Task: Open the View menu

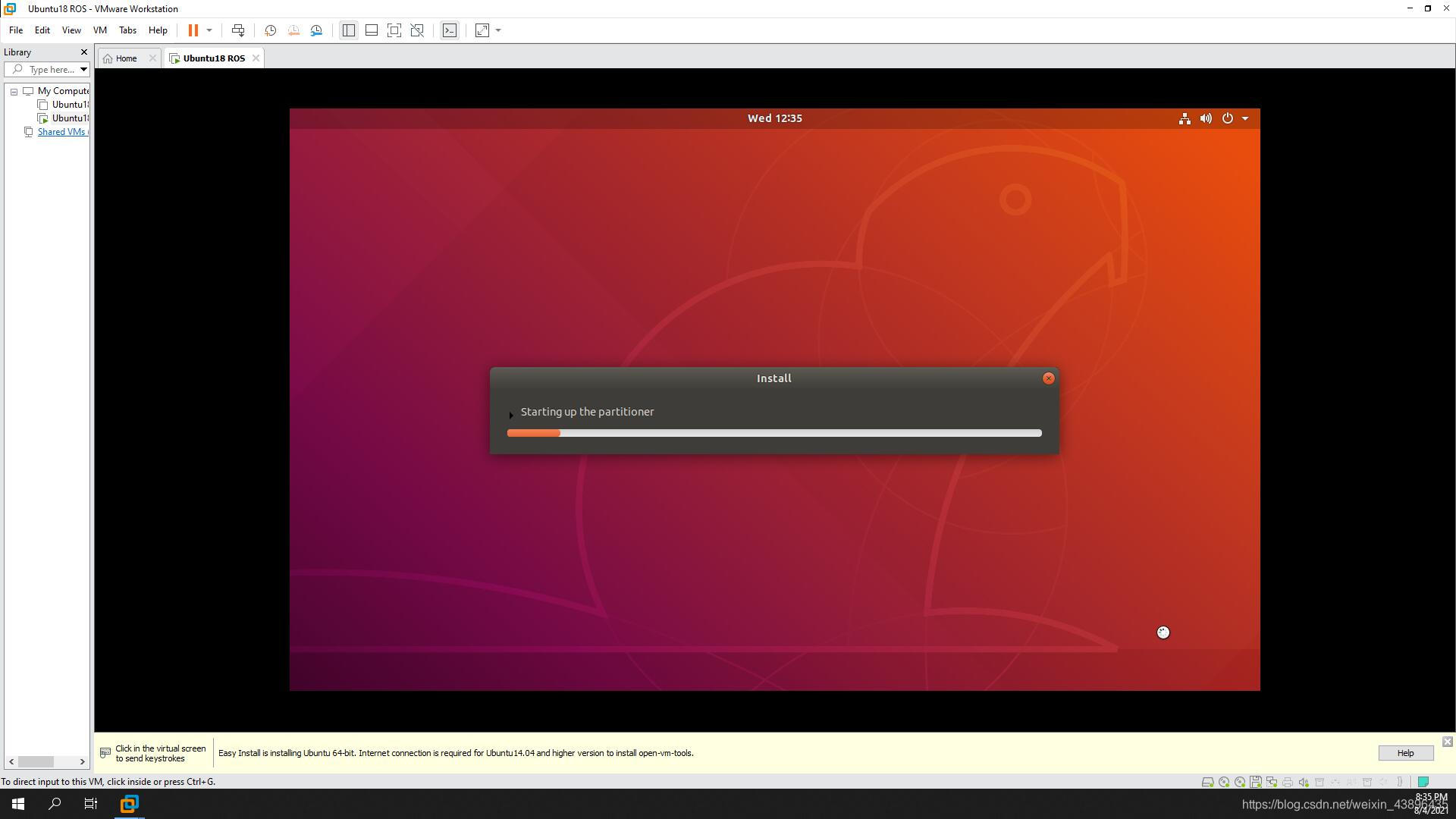Action: [71, 30]
